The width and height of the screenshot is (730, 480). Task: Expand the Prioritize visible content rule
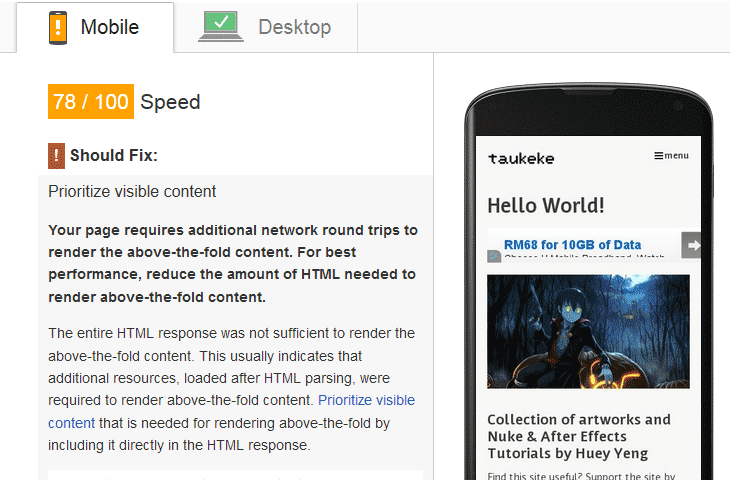[x=132, y=191]
